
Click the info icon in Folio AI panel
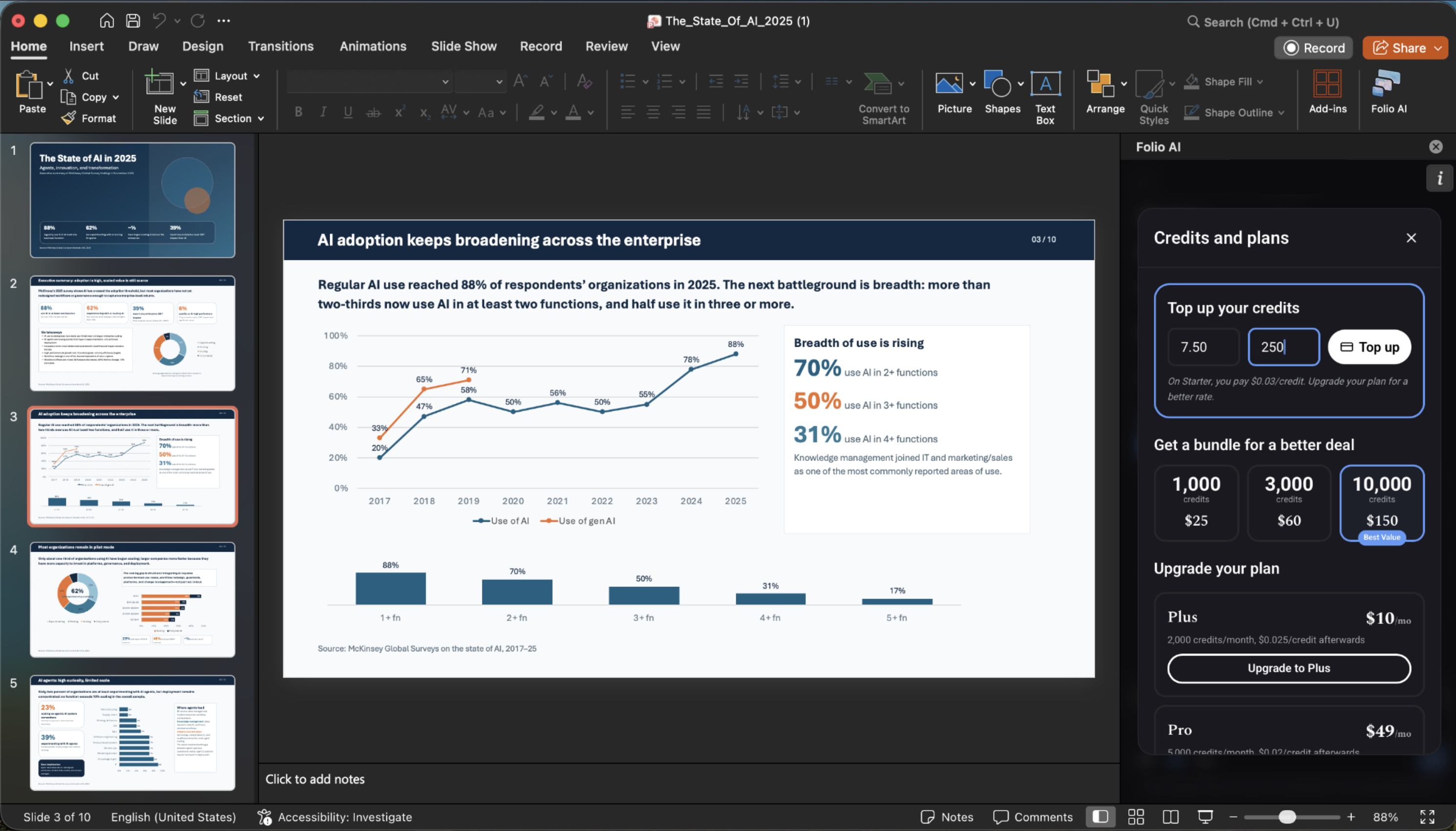click(1439, 178)
